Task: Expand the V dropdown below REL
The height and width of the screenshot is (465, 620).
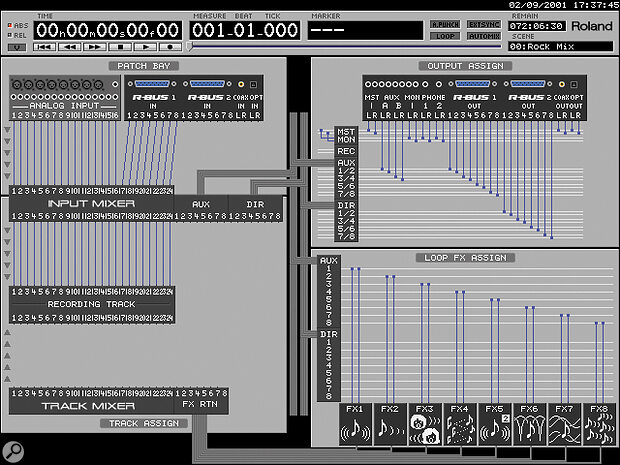Action: tap(16, 46)
